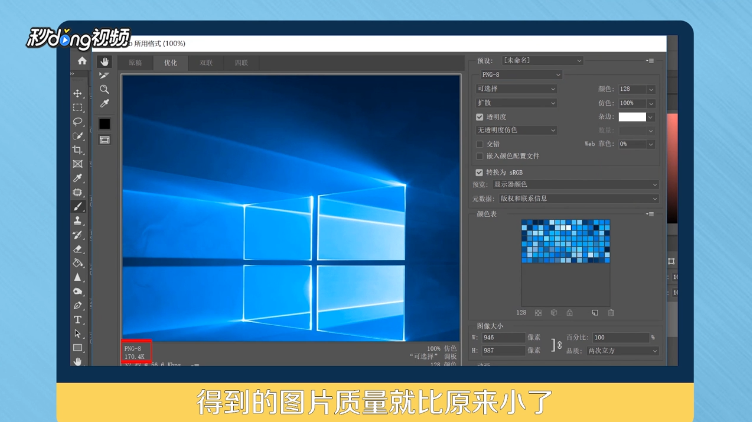This screenshot has height=422, width=752.
Task: Open the PNG-8 file format dropdown
Action: [x=521, y=75]
